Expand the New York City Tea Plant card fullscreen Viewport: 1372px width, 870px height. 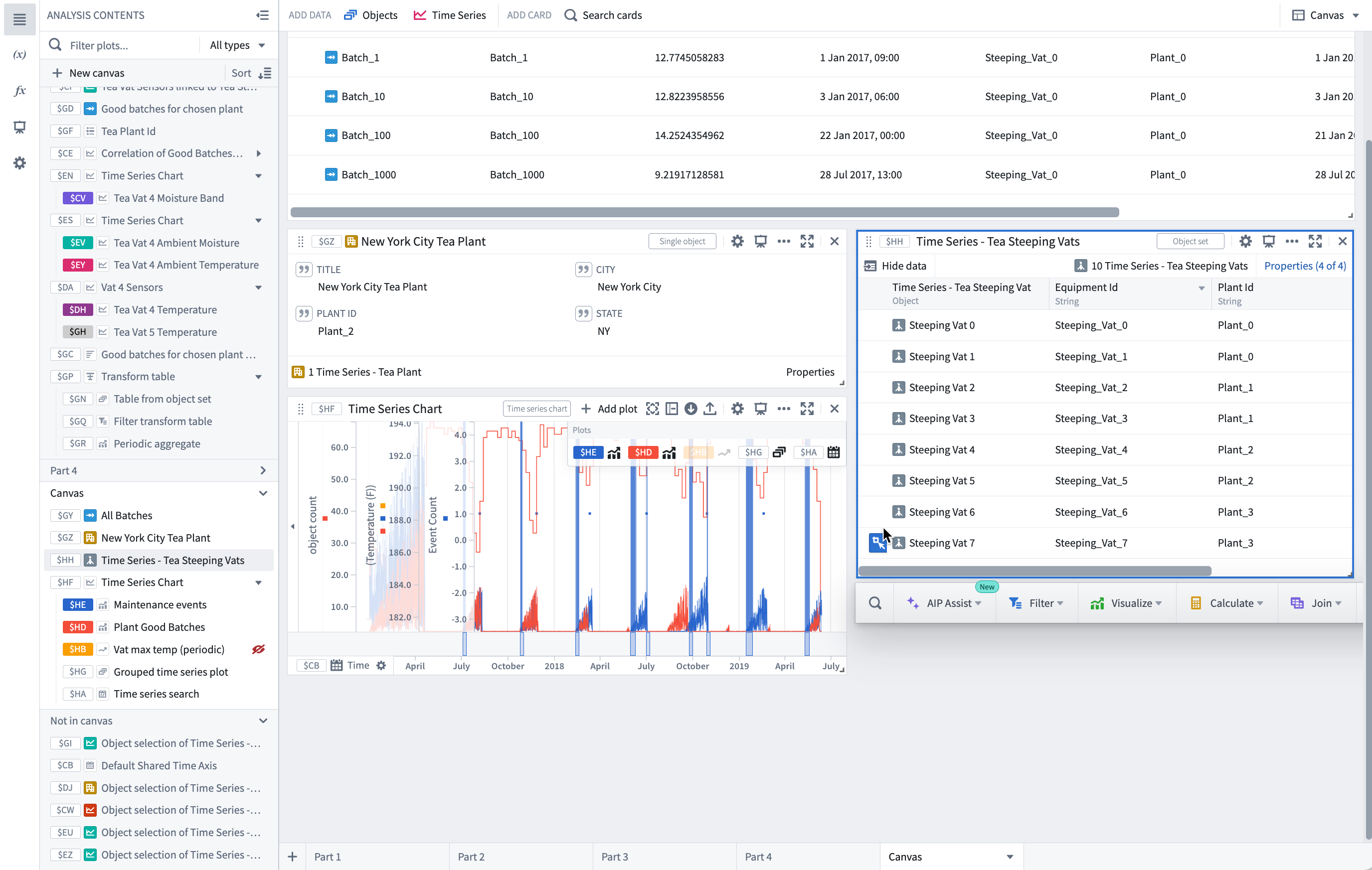807,241
